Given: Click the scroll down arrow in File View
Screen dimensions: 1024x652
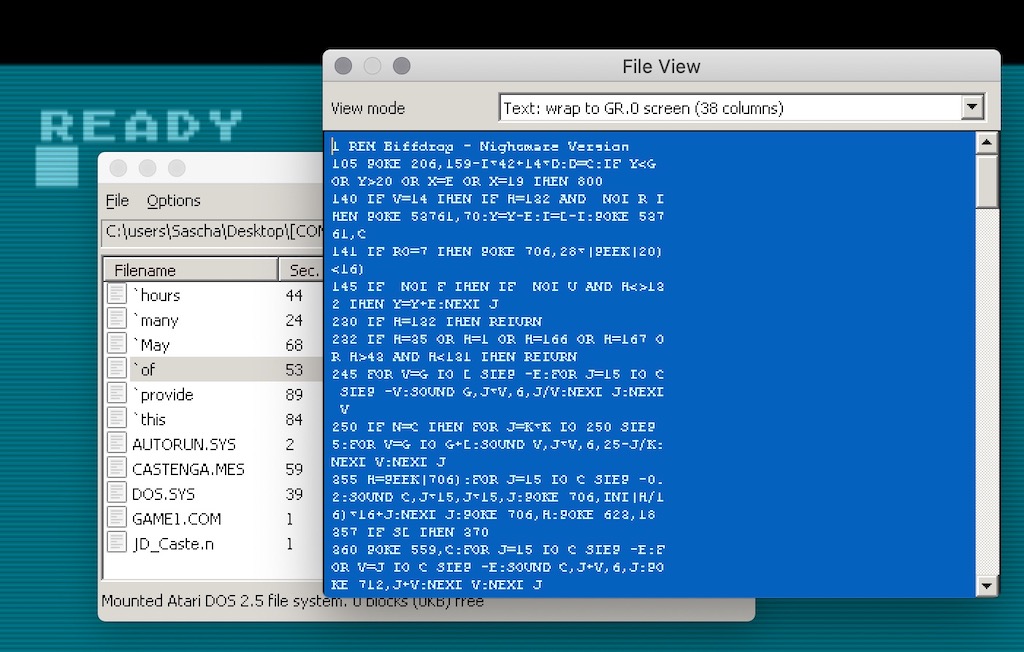Looking at the screenshot, I should pyautogui.click(x=986, y=586).
